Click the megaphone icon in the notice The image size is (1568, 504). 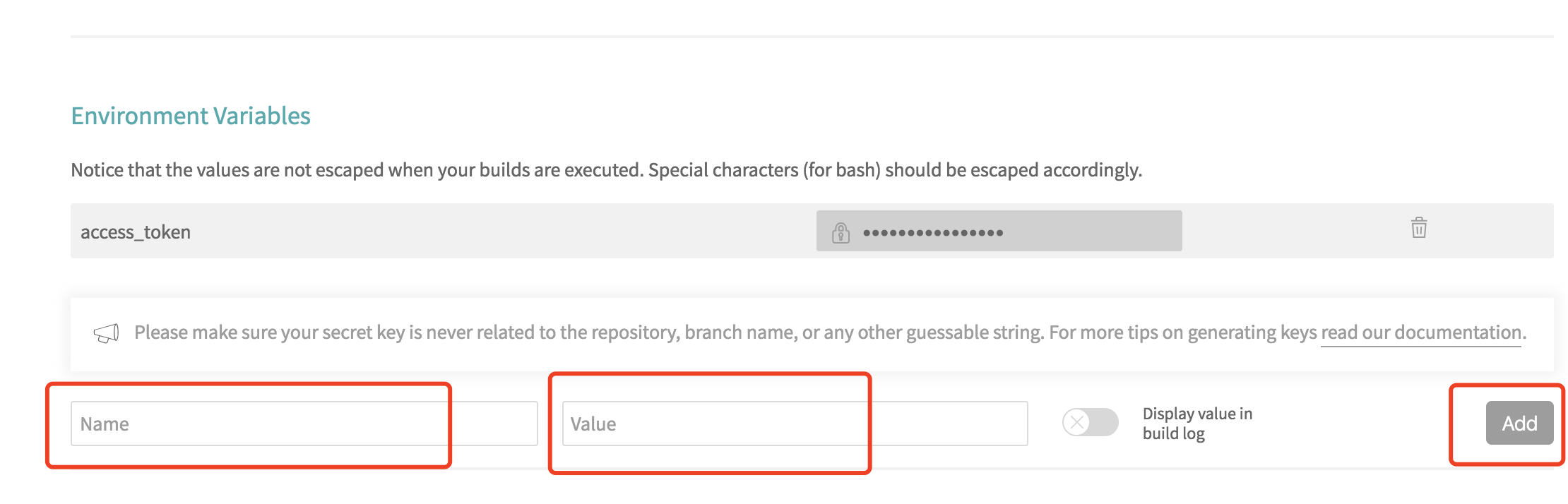tap(106, 333)
